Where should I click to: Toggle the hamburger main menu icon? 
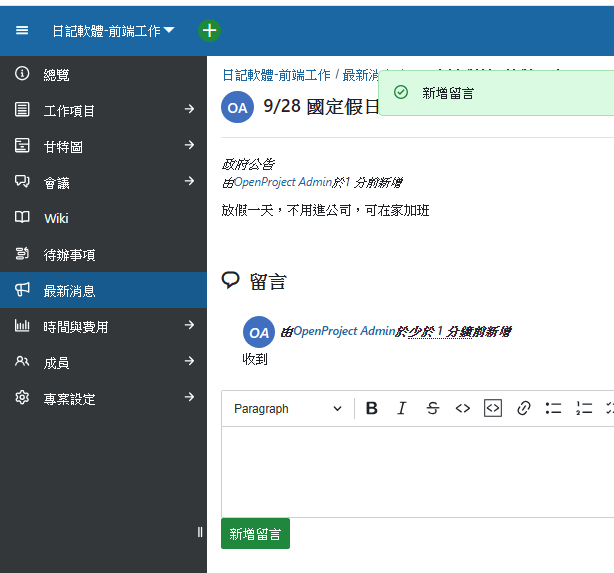[22, 30]
